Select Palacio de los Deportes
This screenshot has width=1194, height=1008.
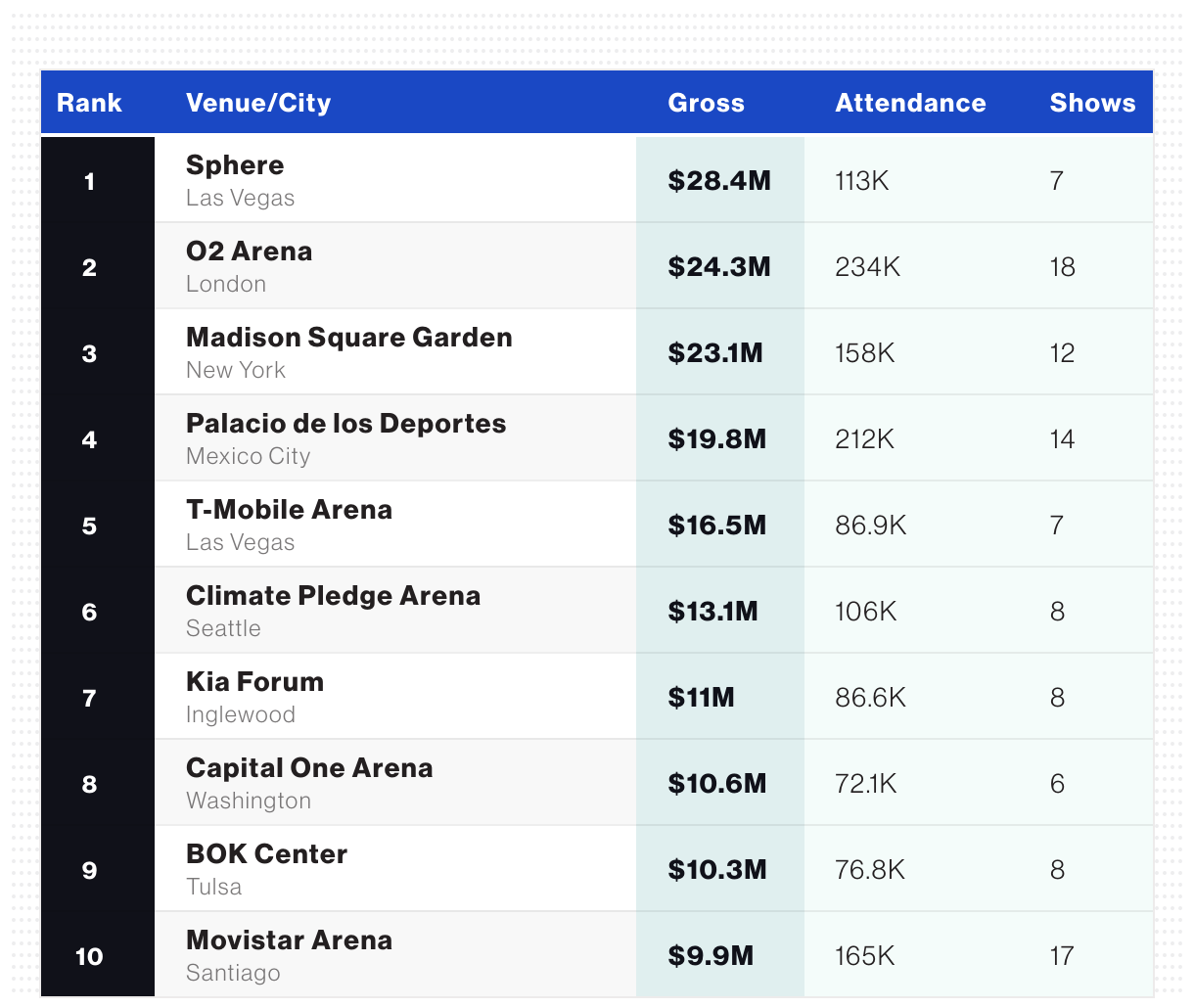[345, 424]
